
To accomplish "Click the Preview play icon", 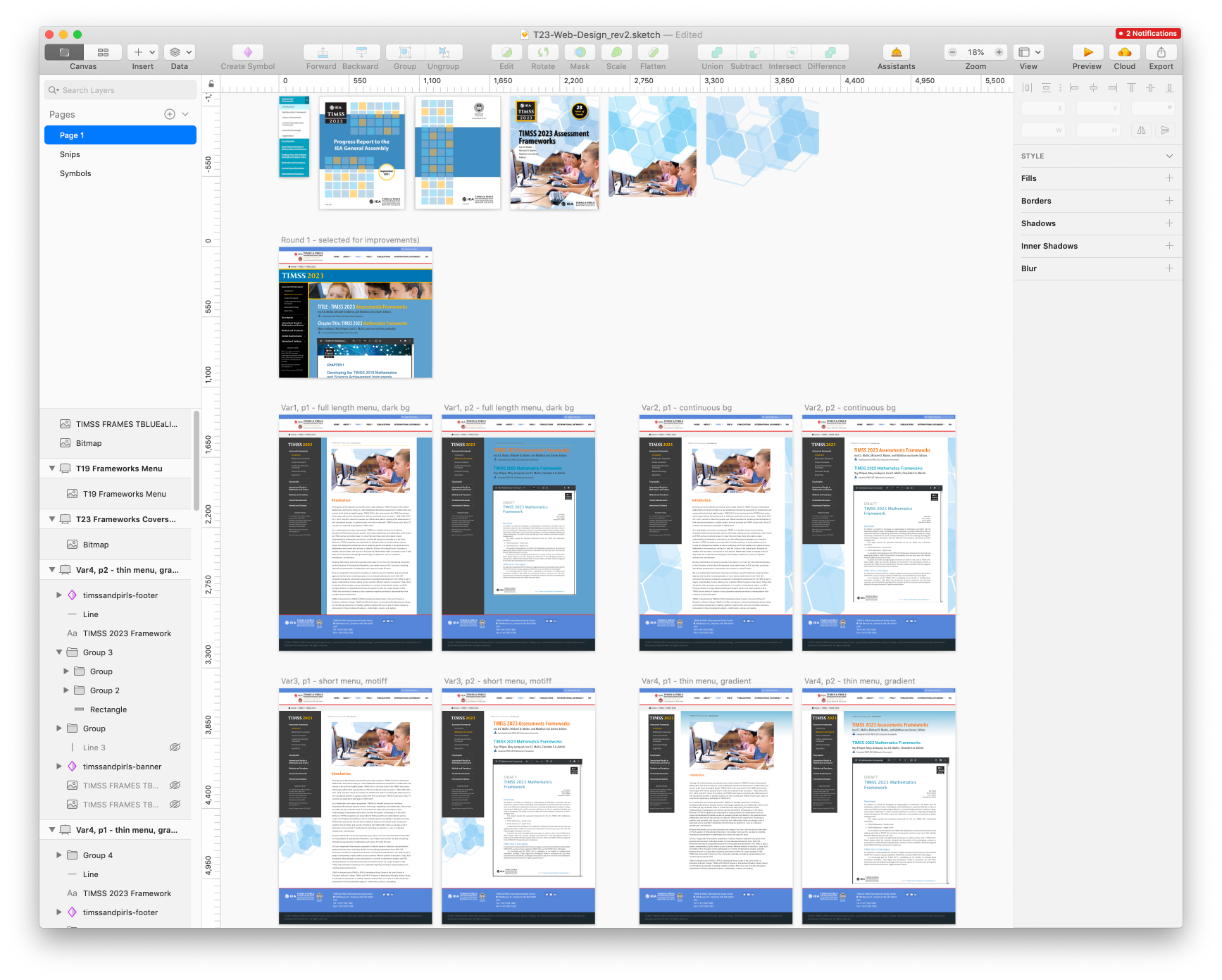I will point(1088,52).
